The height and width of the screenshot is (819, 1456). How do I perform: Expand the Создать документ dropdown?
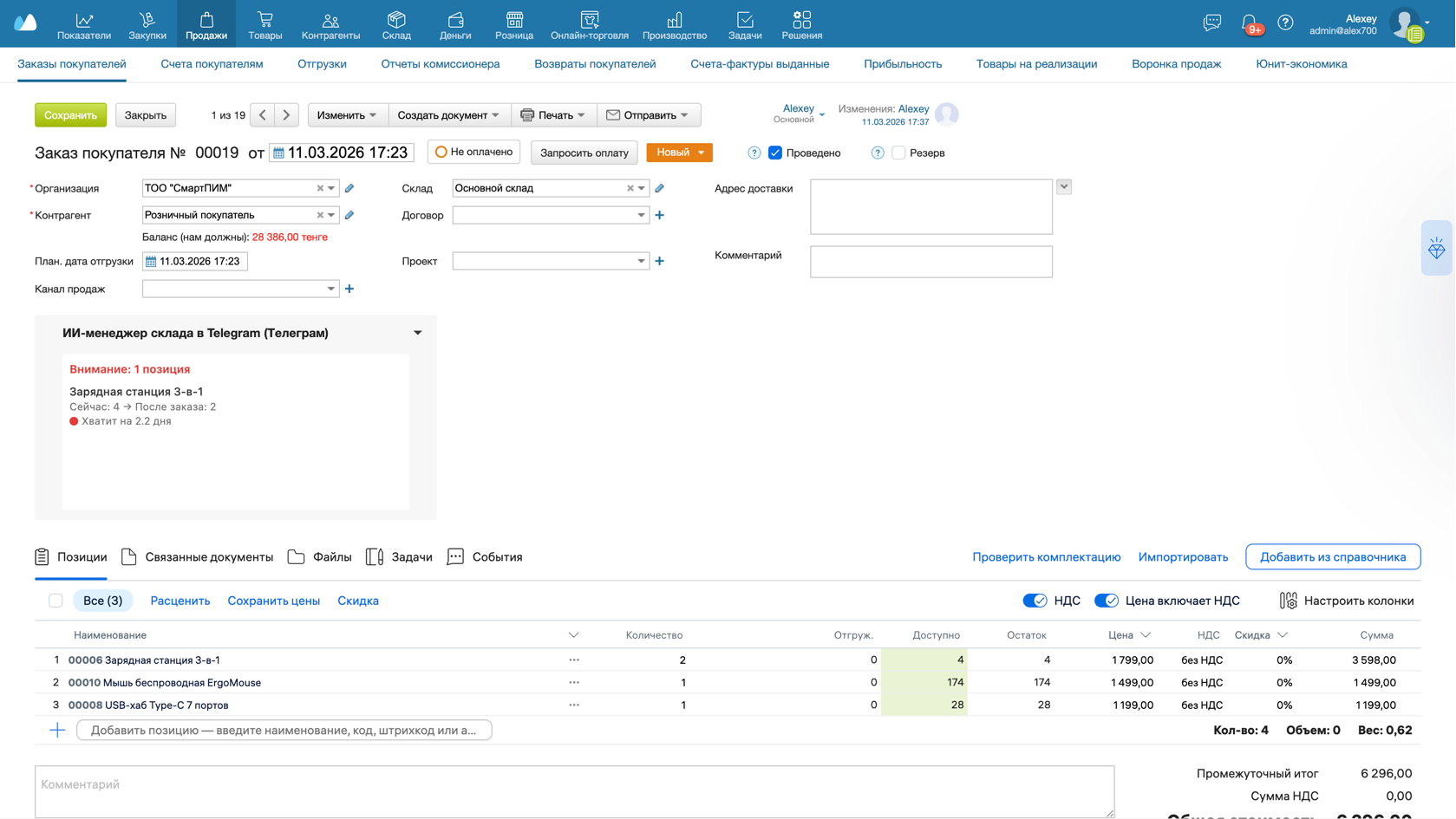click(x=448, y=115)
